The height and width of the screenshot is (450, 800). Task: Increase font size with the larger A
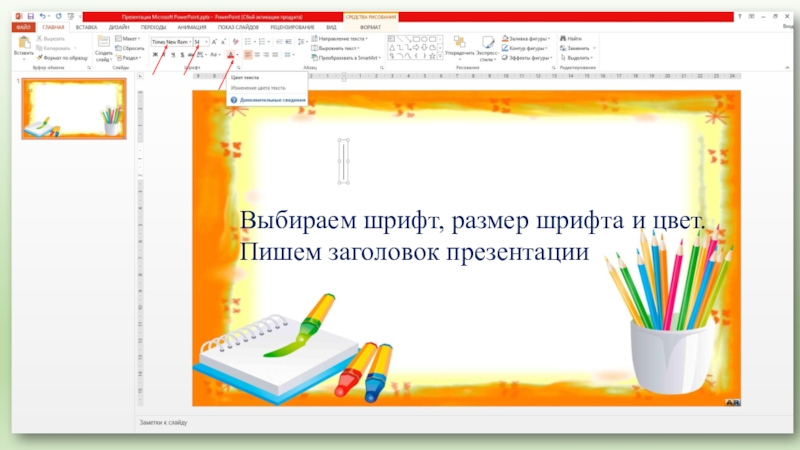click(x=214, y=42)
